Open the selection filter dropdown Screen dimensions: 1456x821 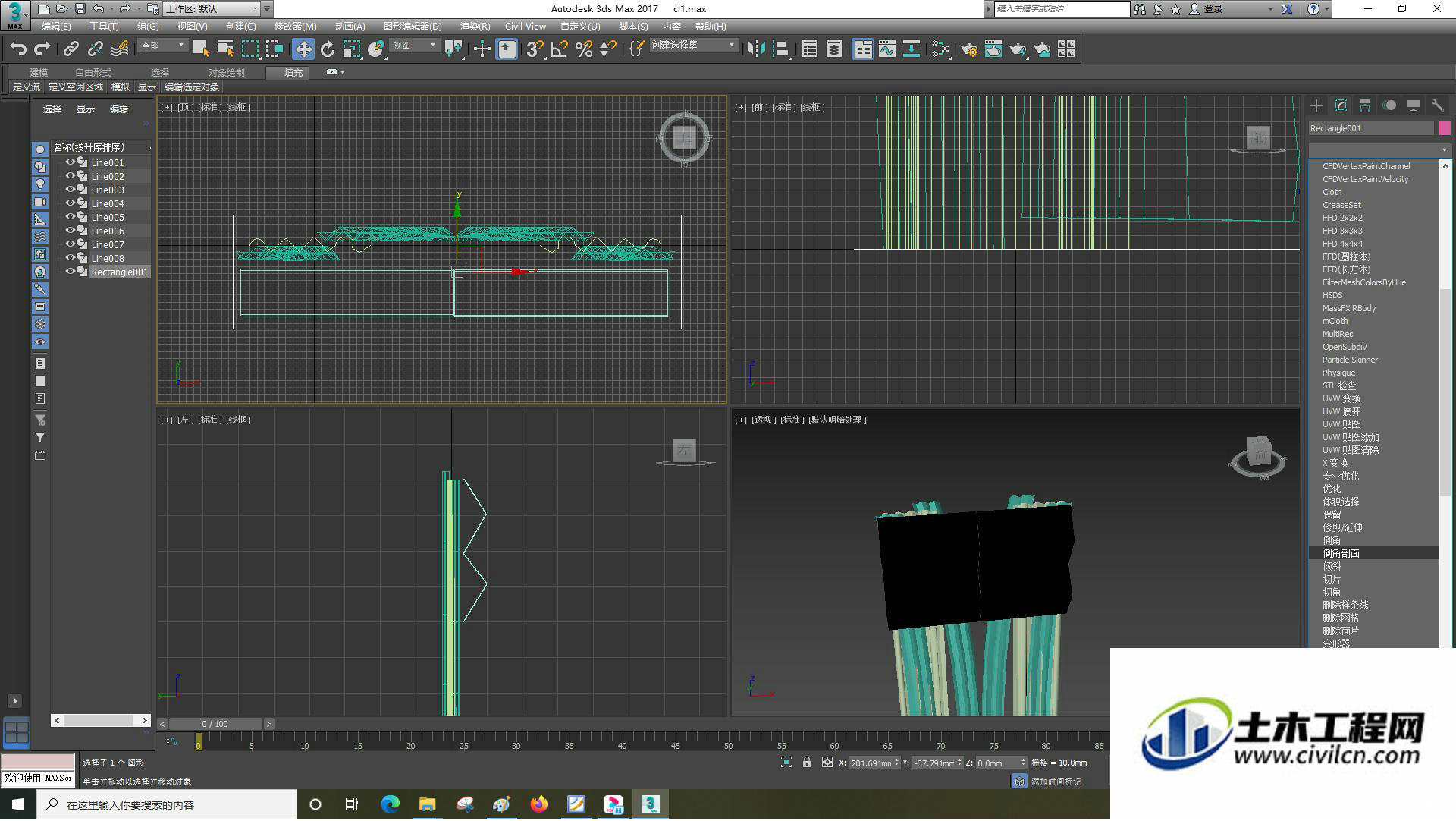tap(163, 46)
